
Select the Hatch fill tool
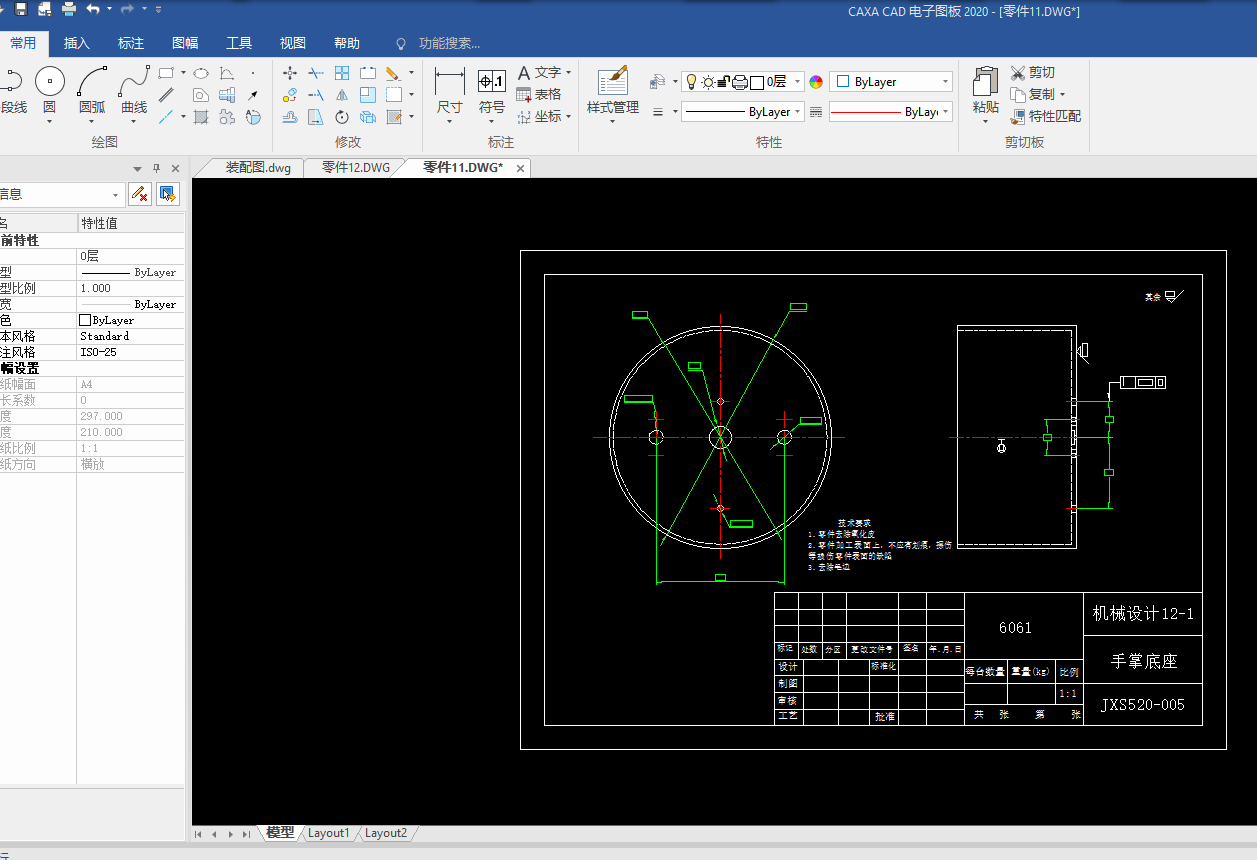tap(201, 117)
